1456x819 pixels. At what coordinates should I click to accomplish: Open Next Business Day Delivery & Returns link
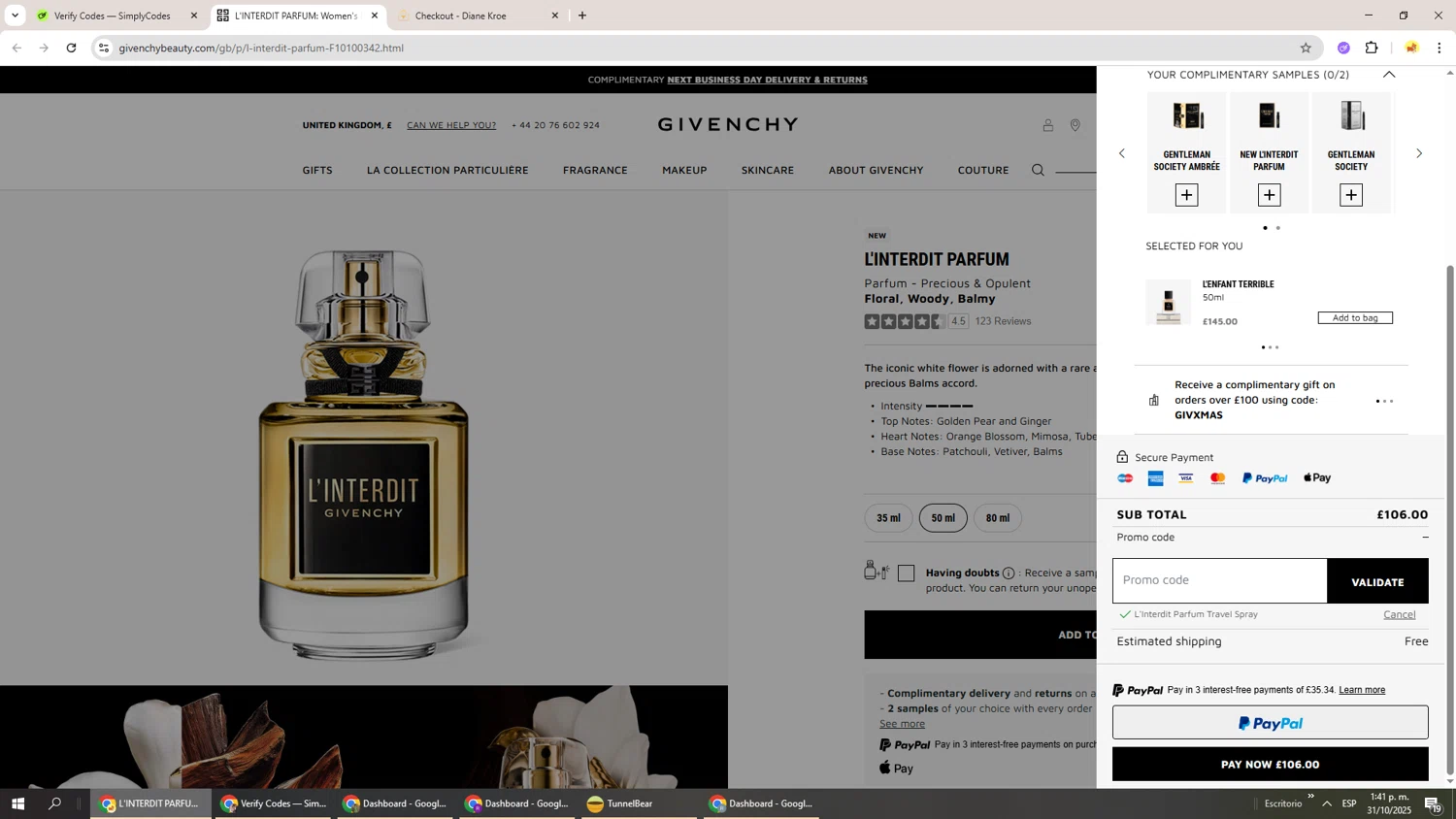pyautogui.click(x=767, y=80)
